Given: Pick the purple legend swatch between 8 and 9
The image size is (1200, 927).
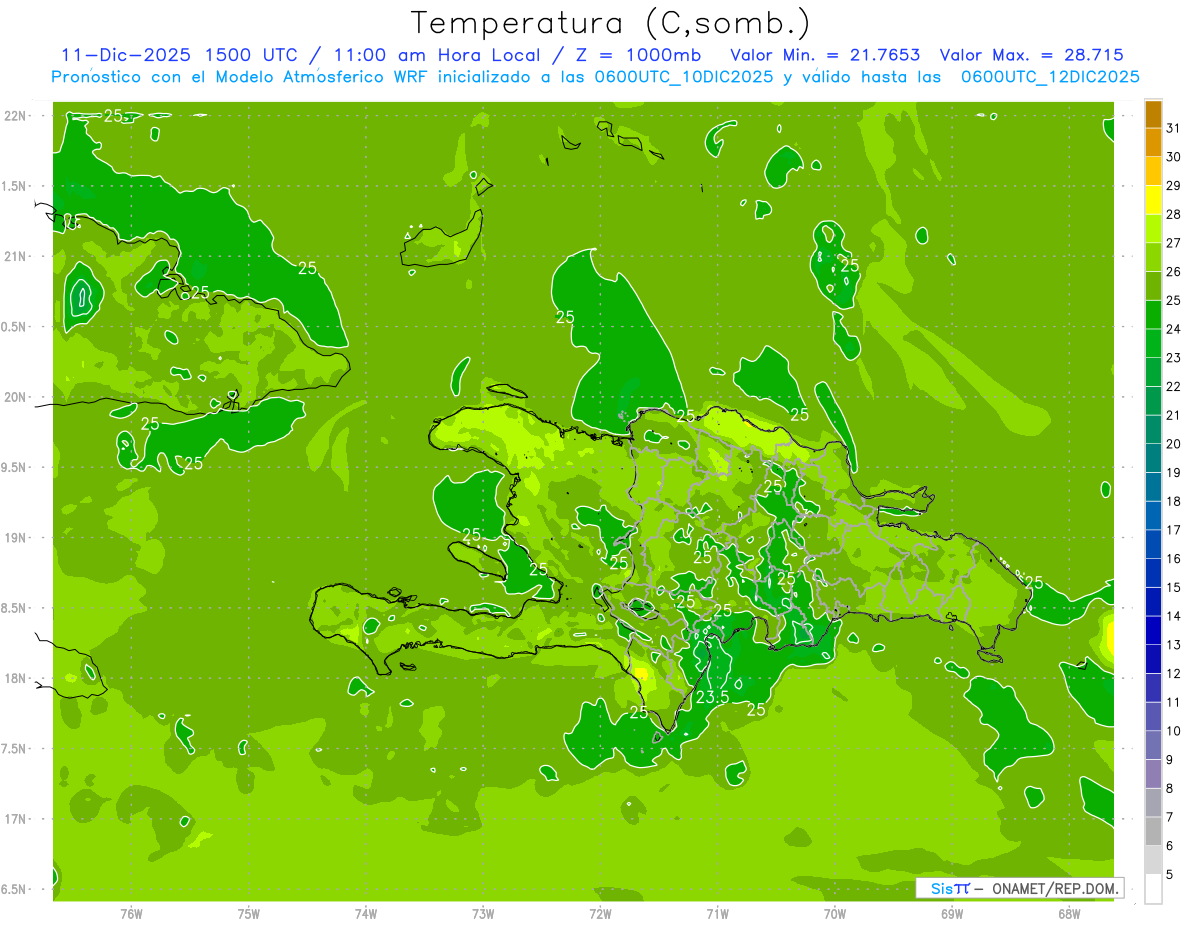Looking at the screenshot, I should pyautogui.click(x=1153, y=774).
